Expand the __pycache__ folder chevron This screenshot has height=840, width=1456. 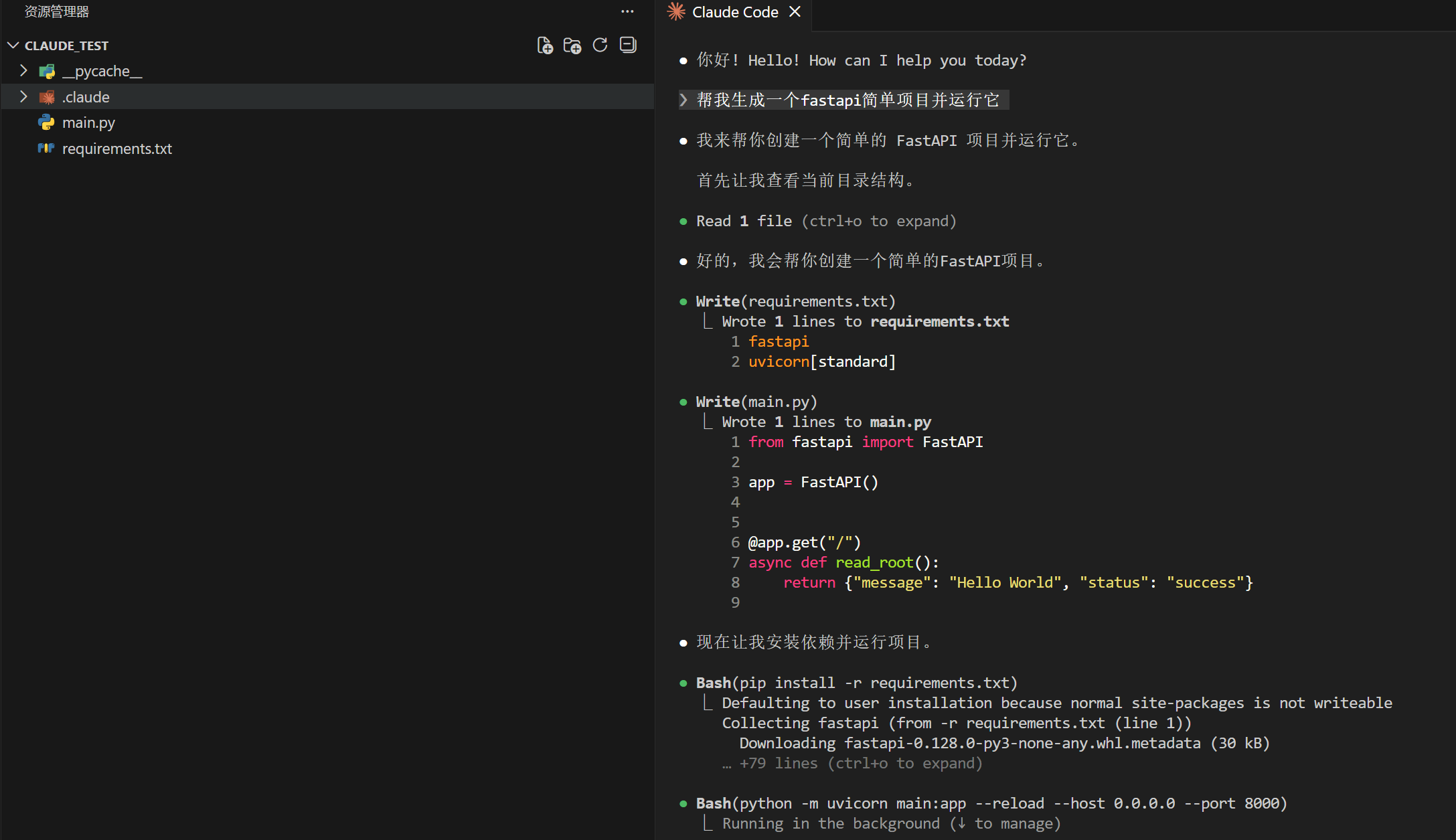coord(23,71)
